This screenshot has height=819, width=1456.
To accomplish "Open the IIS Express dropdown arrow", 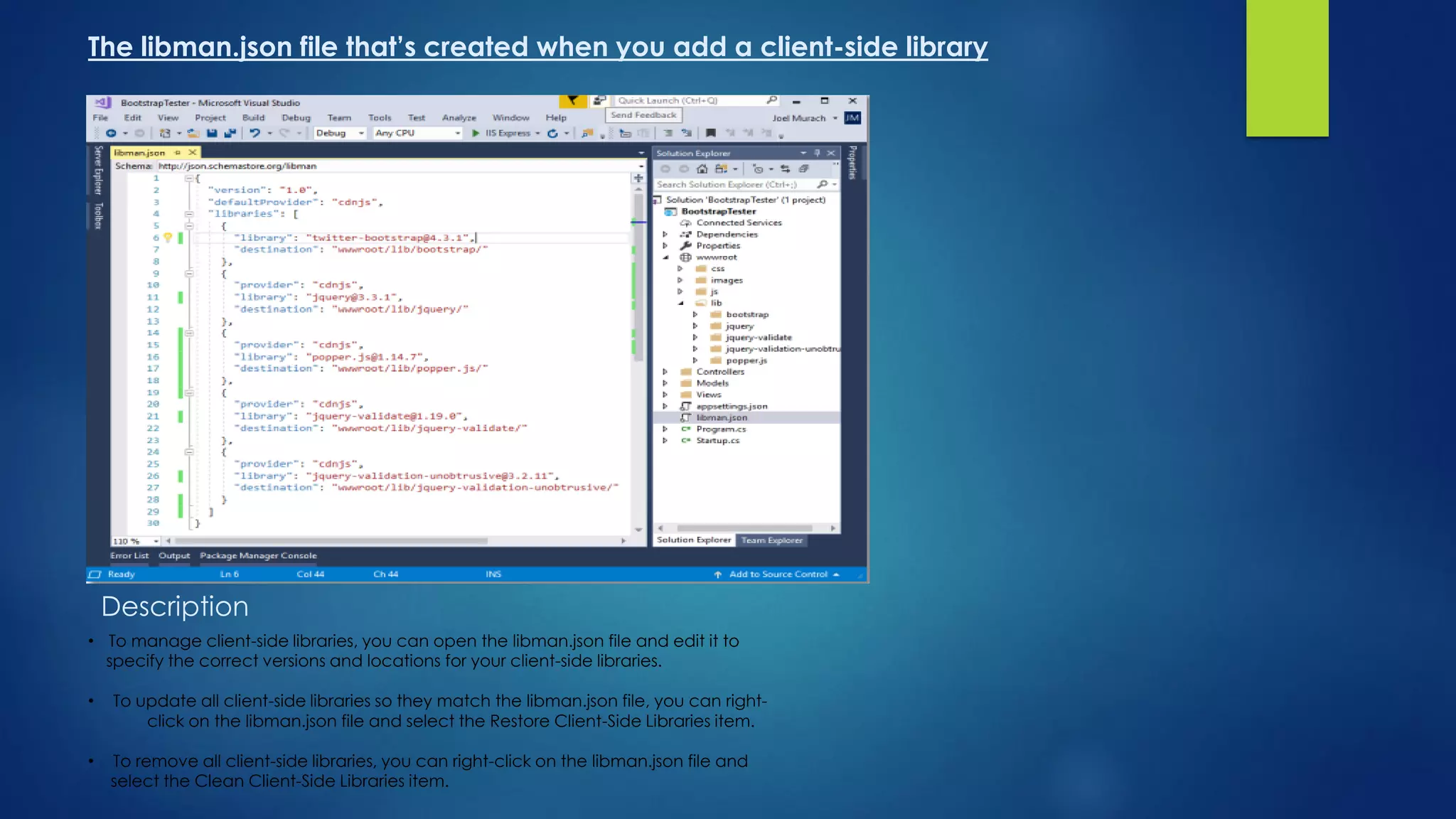I will point(538,133).
